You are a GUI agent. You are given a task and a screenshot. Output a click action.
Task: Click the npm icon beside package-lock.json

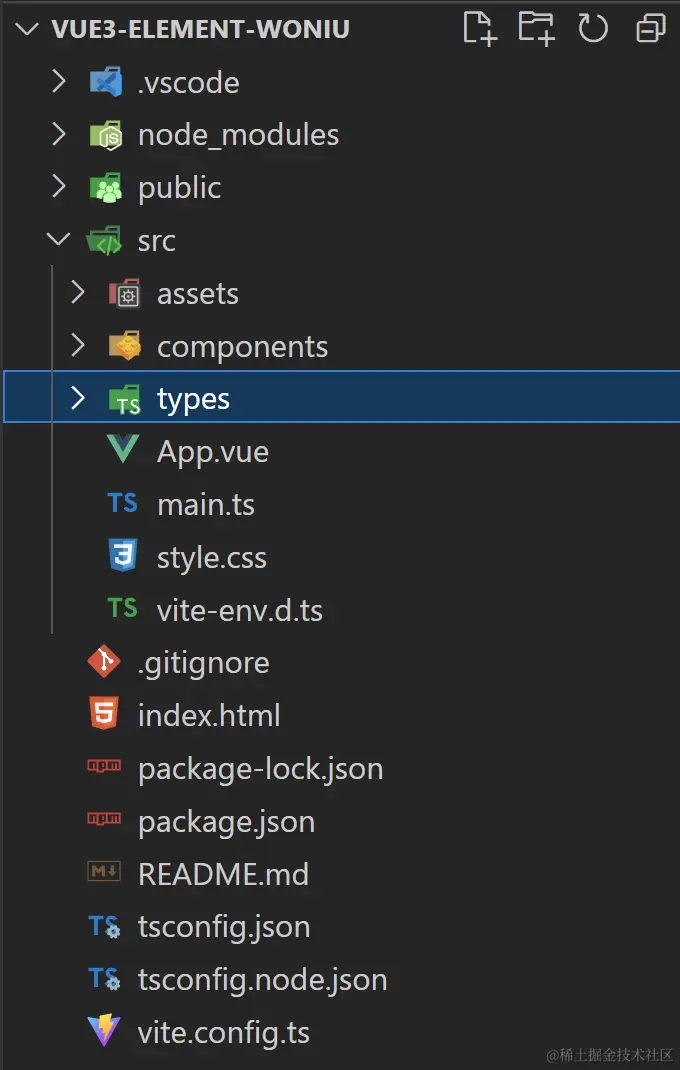tap(104, 766)
